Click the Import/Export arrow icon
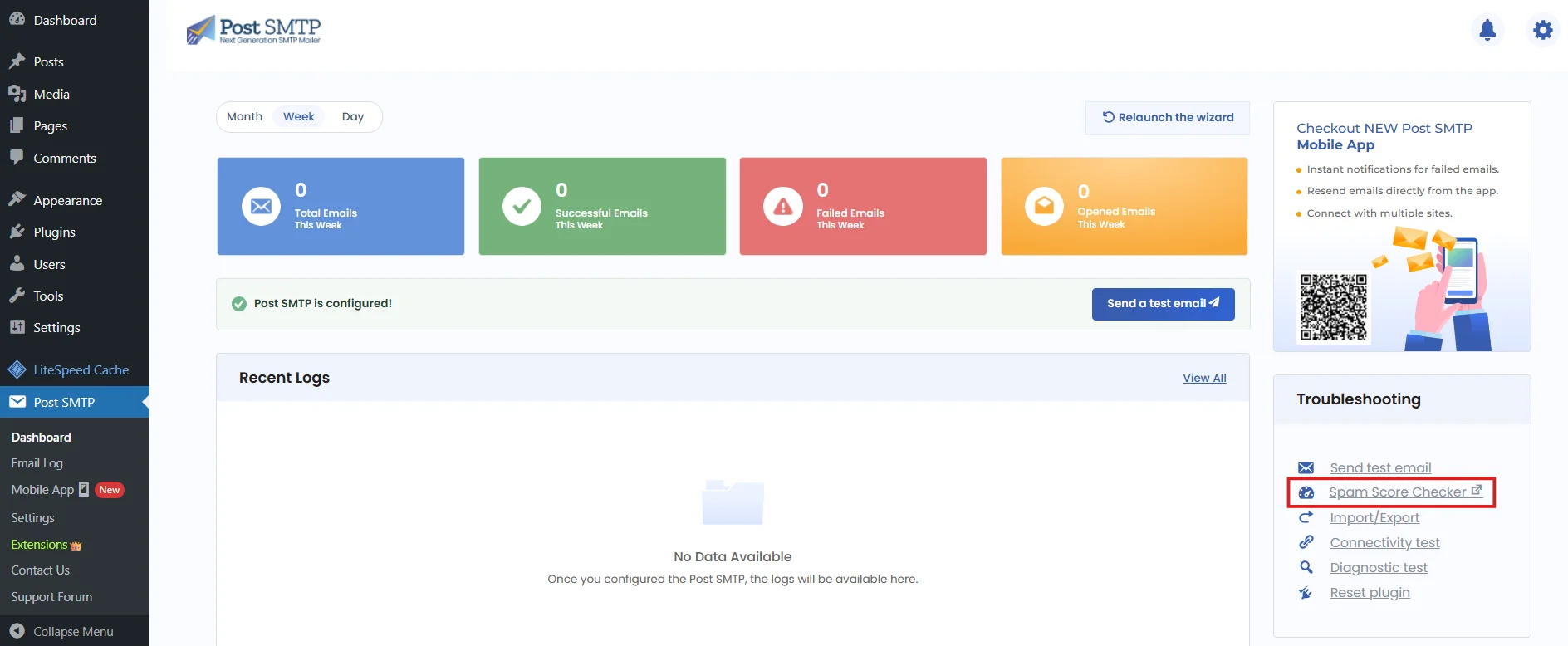 pos(1306,517)
